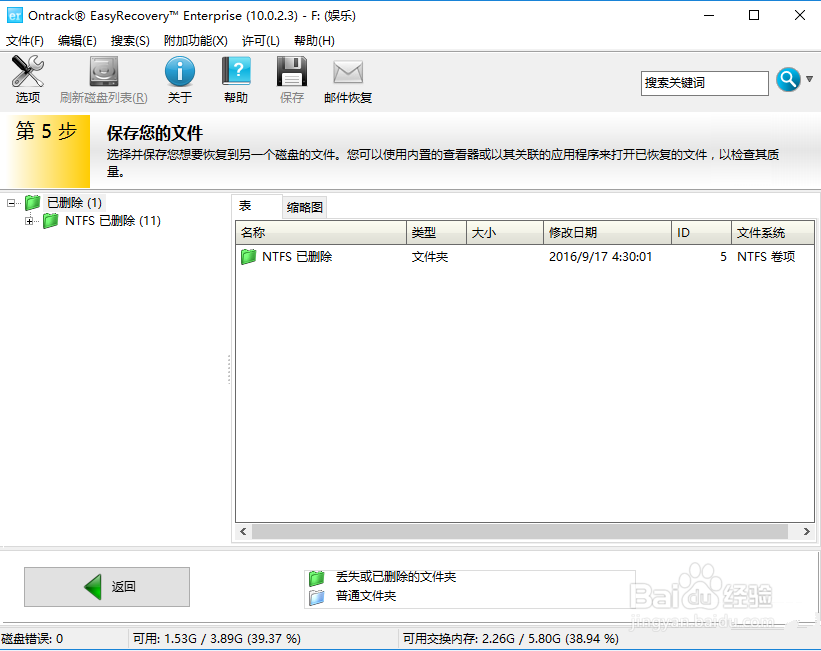This screenshot has height=651, width=821.
Task: Sort by the 文件系统 column header
Action: 772,233
